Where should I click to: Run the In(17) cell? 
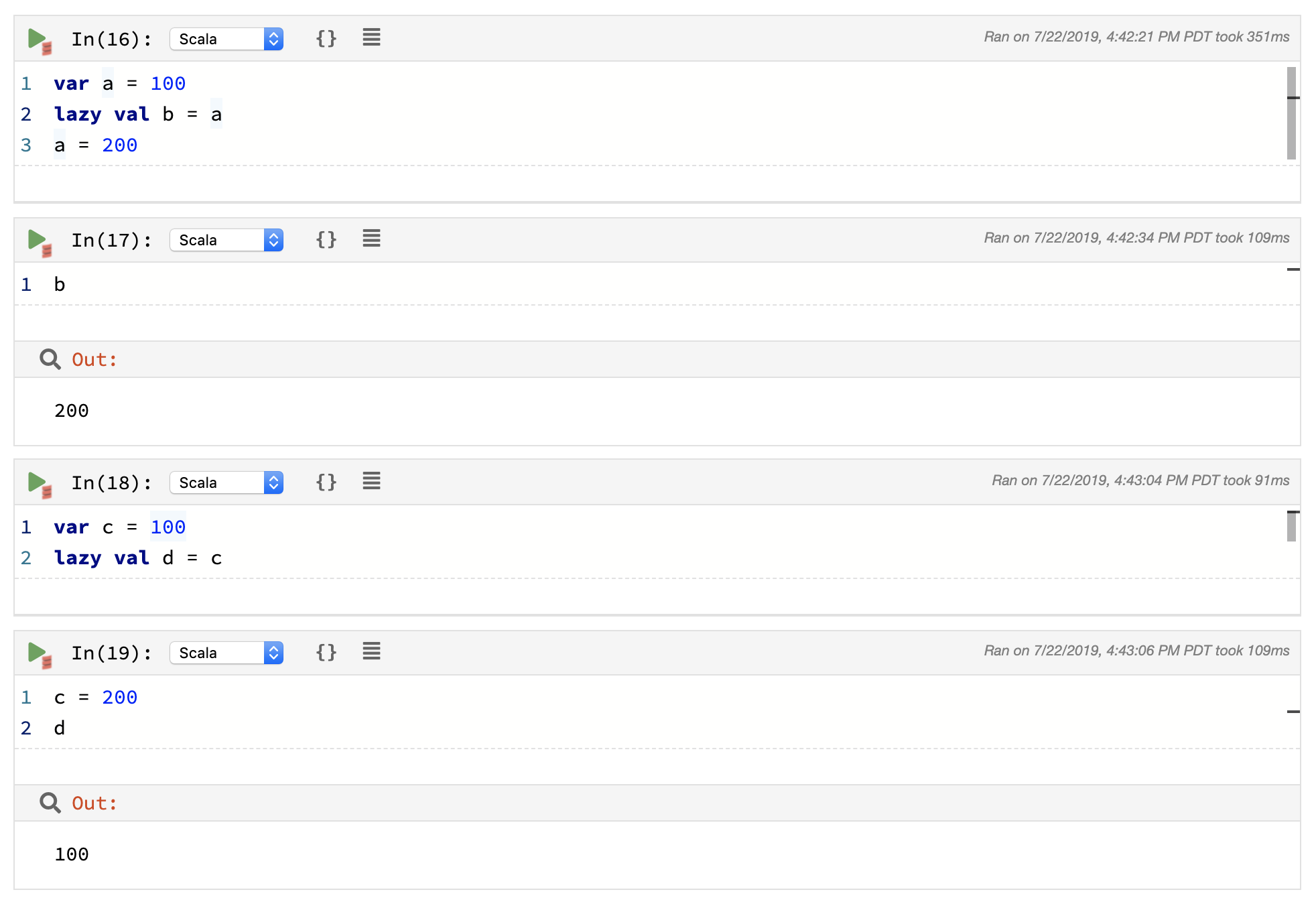(38, 240)
